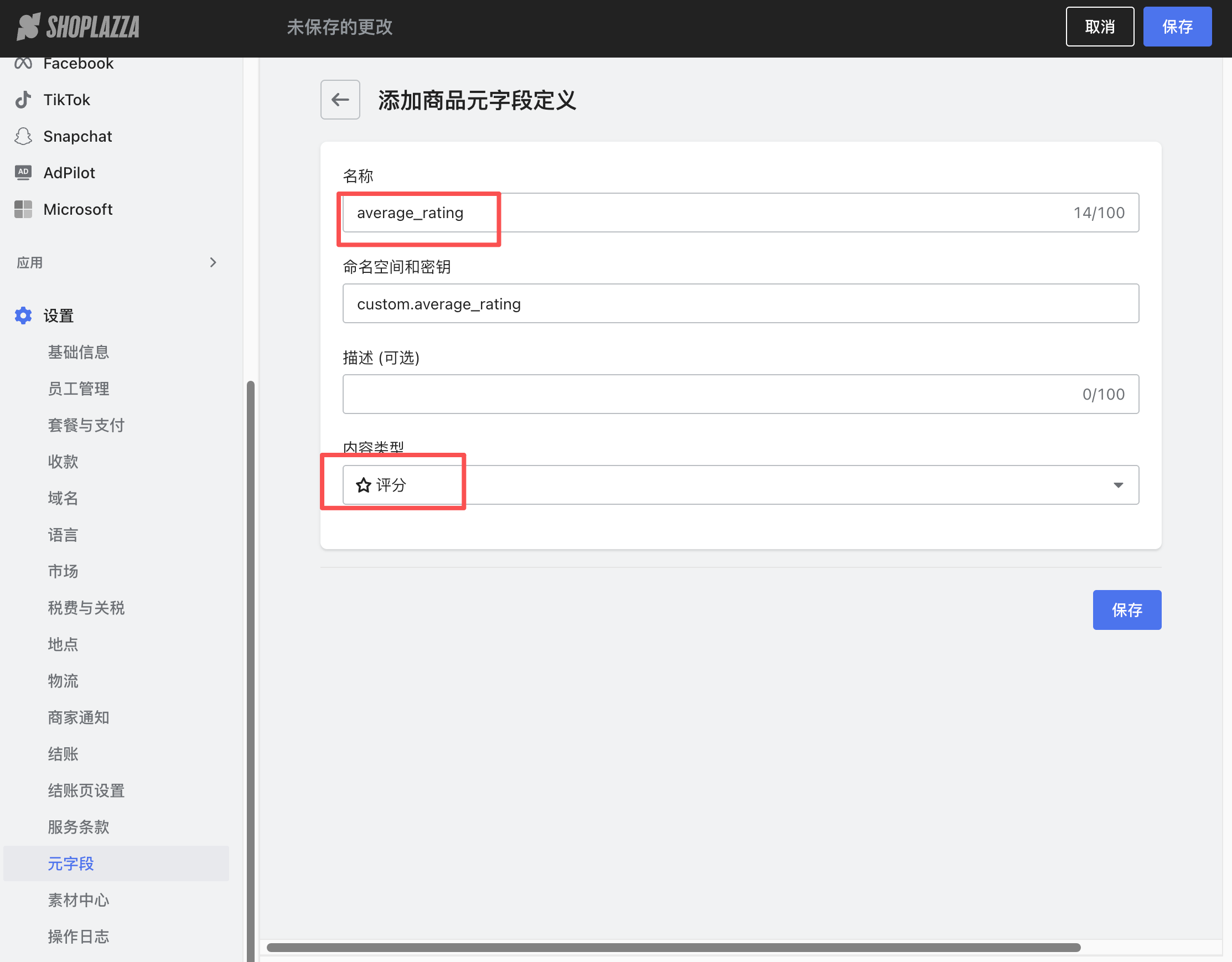Click the Shoplazza logo
1232x962 pixels.
coord(78,27)
